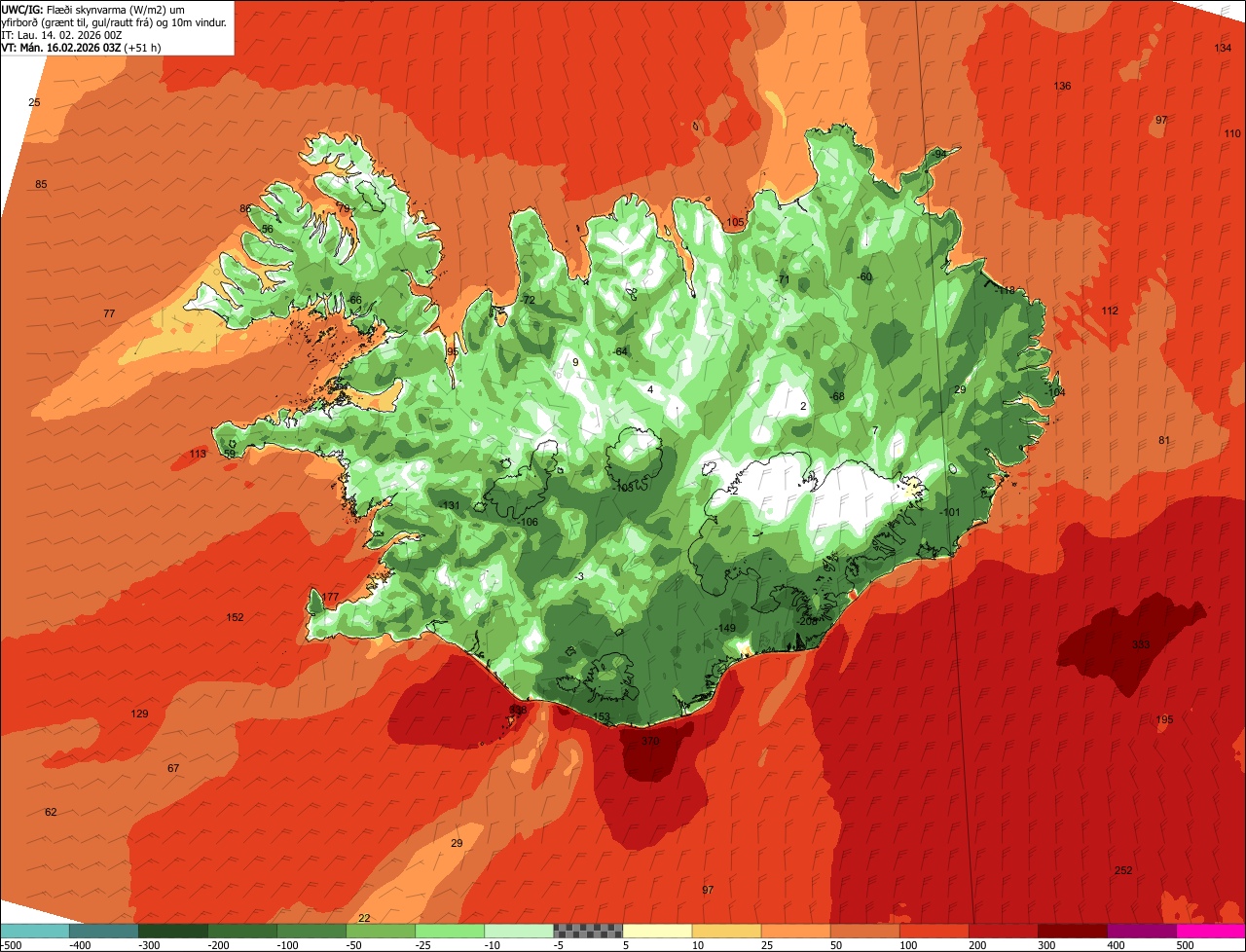Click the map value 85 in the northwest ocean

click(x=41, y=184)
